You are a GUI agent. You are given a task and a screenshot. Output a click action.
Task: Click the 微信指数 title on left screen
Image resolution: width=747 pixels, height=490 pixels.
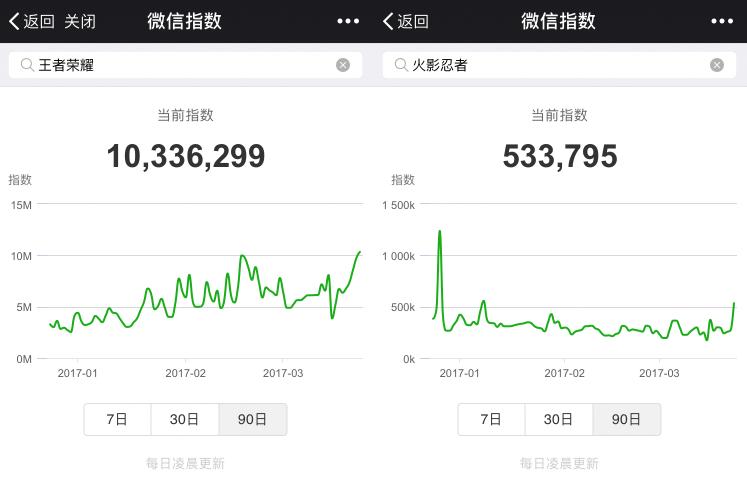tap(184, 21)
